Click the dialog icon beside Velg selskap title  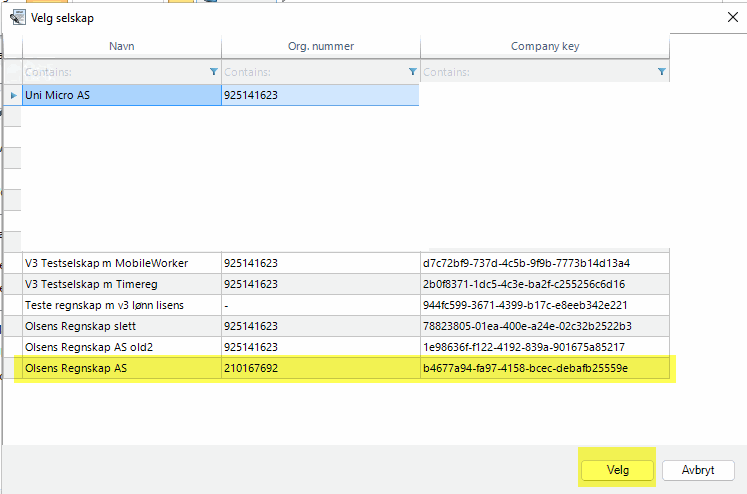[x=16, y=18]
